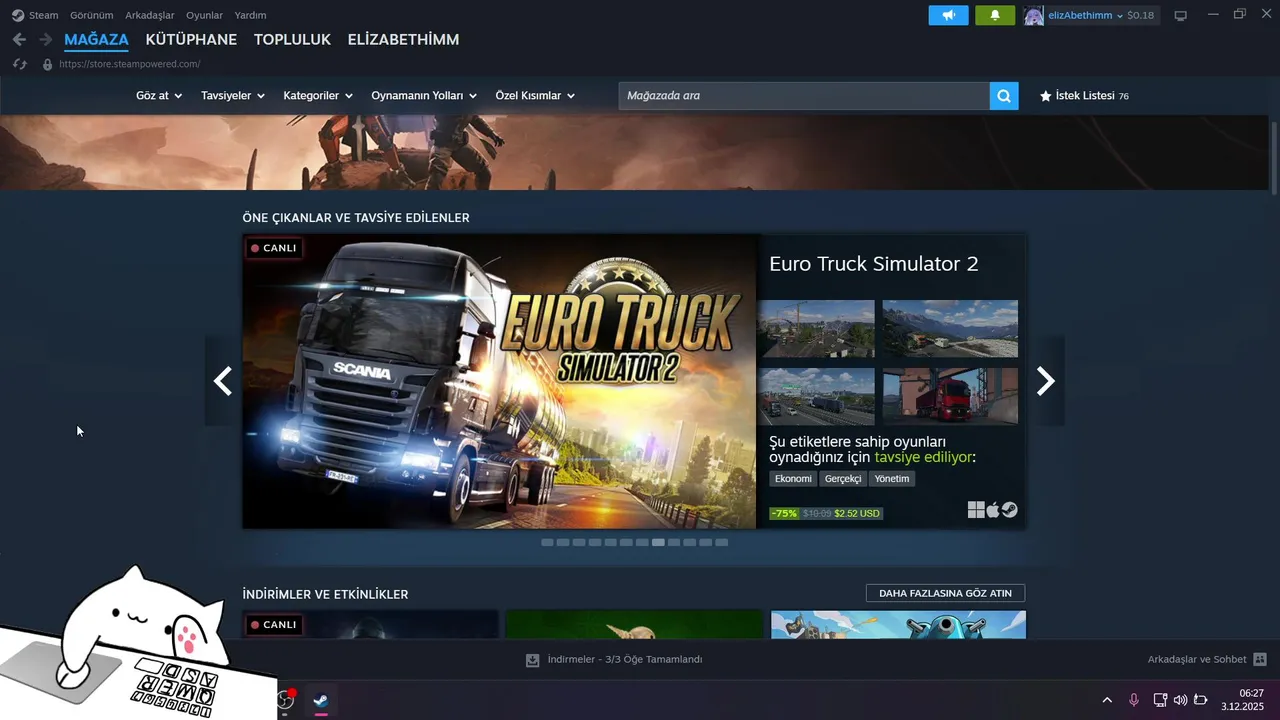Select the Ekonomi tag
The width and height of the screenshot is (1280, 720).
coord(793,479)
